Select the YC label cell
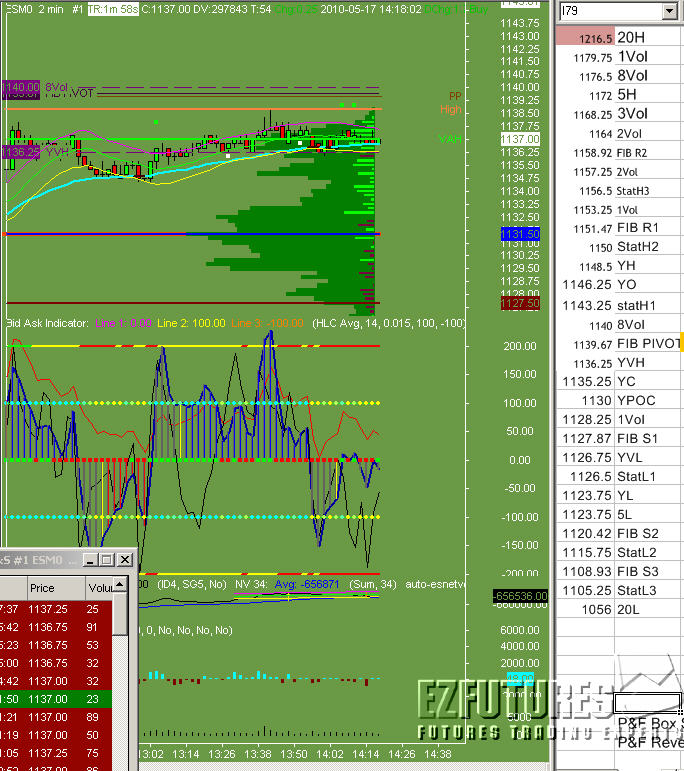This screenshot has height=771, width=684. [648, 382]
